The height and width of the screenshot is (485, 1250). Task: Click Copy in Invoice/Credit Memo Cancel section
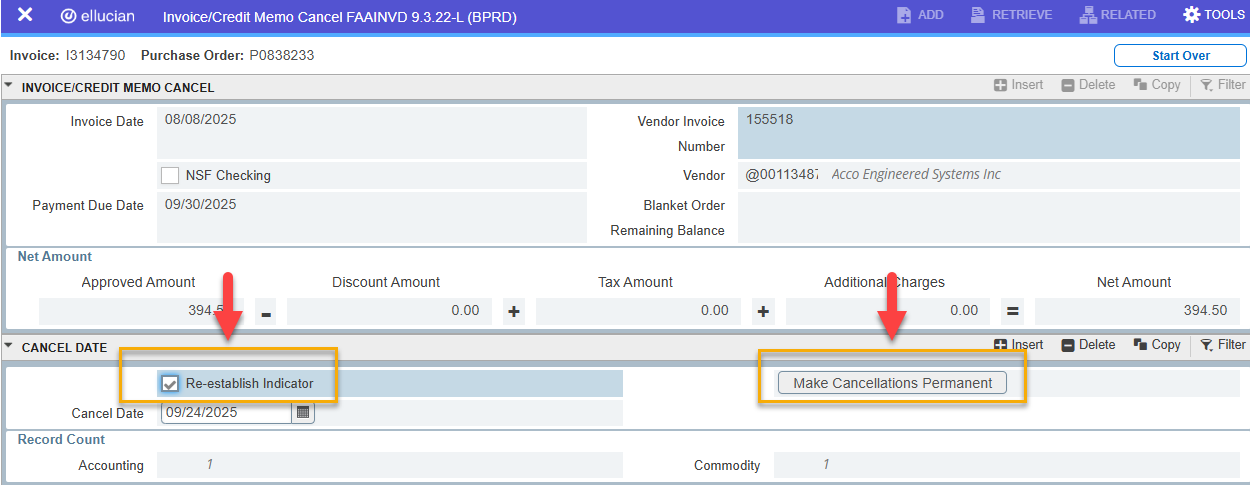pyautogui.click(x=1157, y=85)
